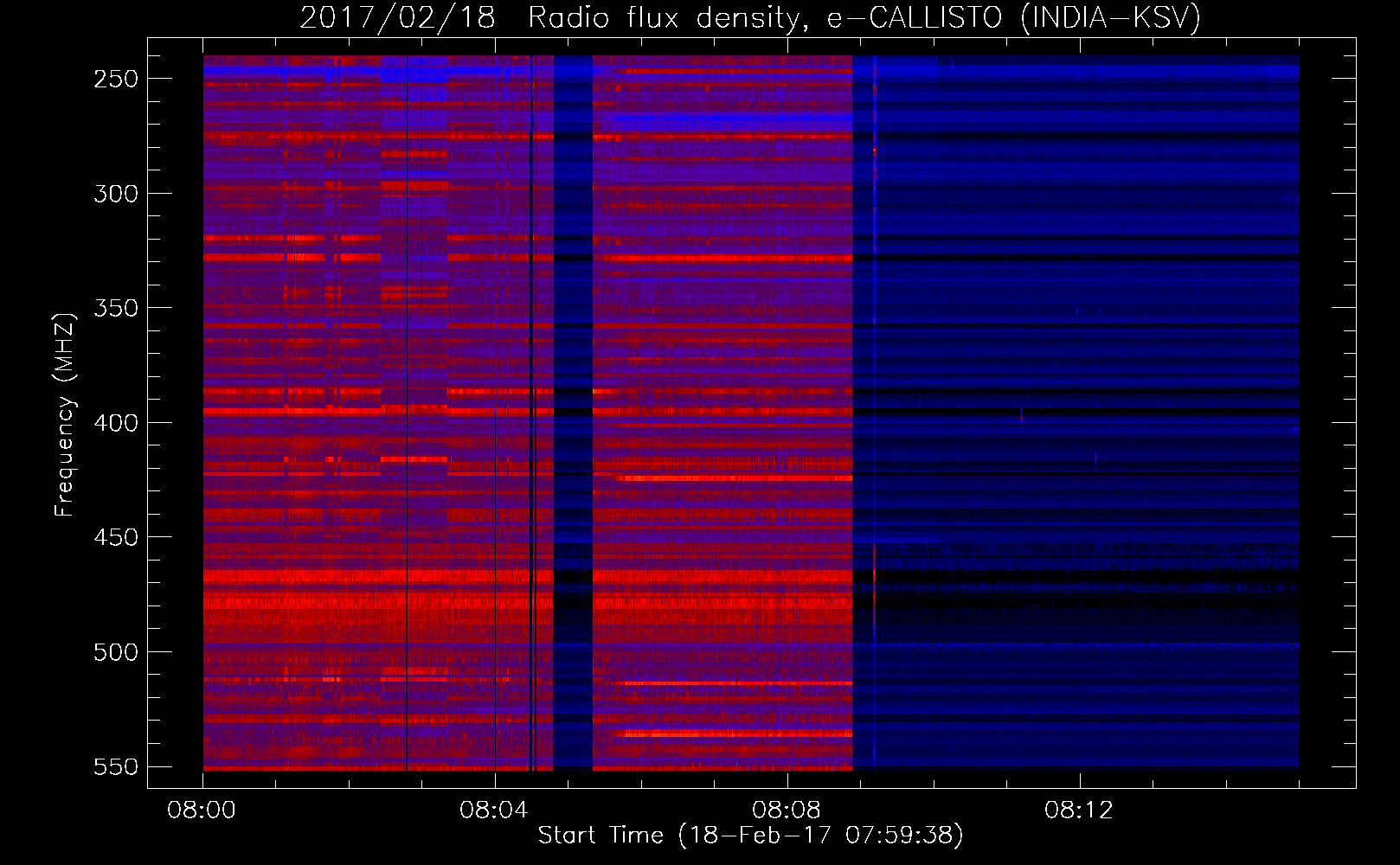Click the 'Start Time (18-Feb-17 07:59:38)' label
Viewport: 1400px width, 865px height.
click(x=751, y=836)
